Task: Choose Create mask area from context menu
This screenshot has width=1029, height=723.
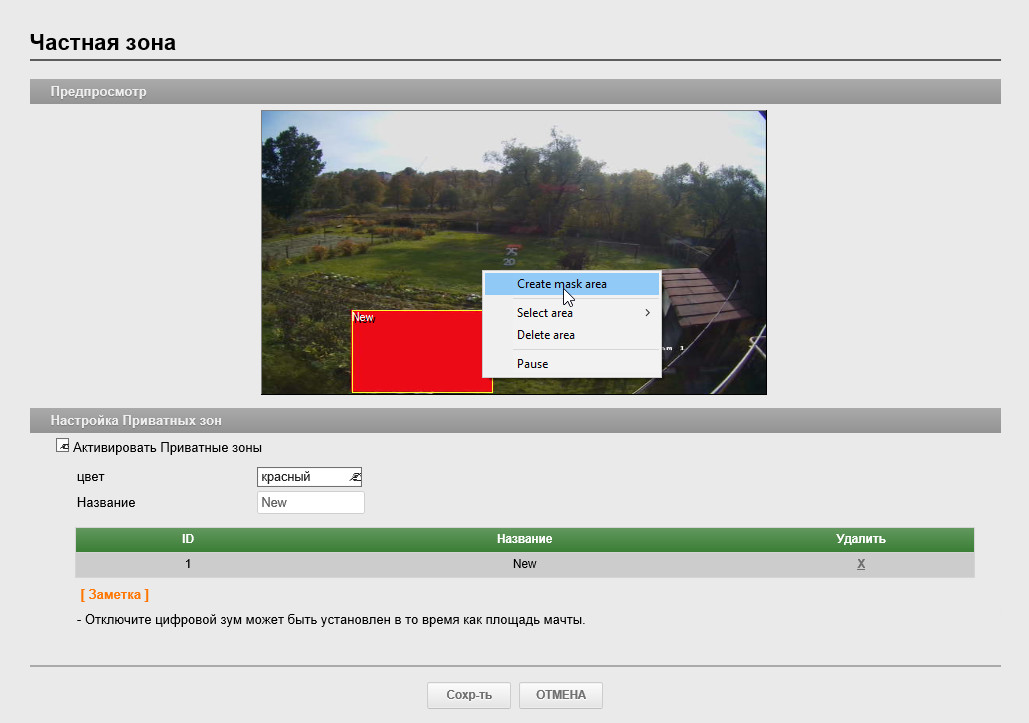Action: 572,284
